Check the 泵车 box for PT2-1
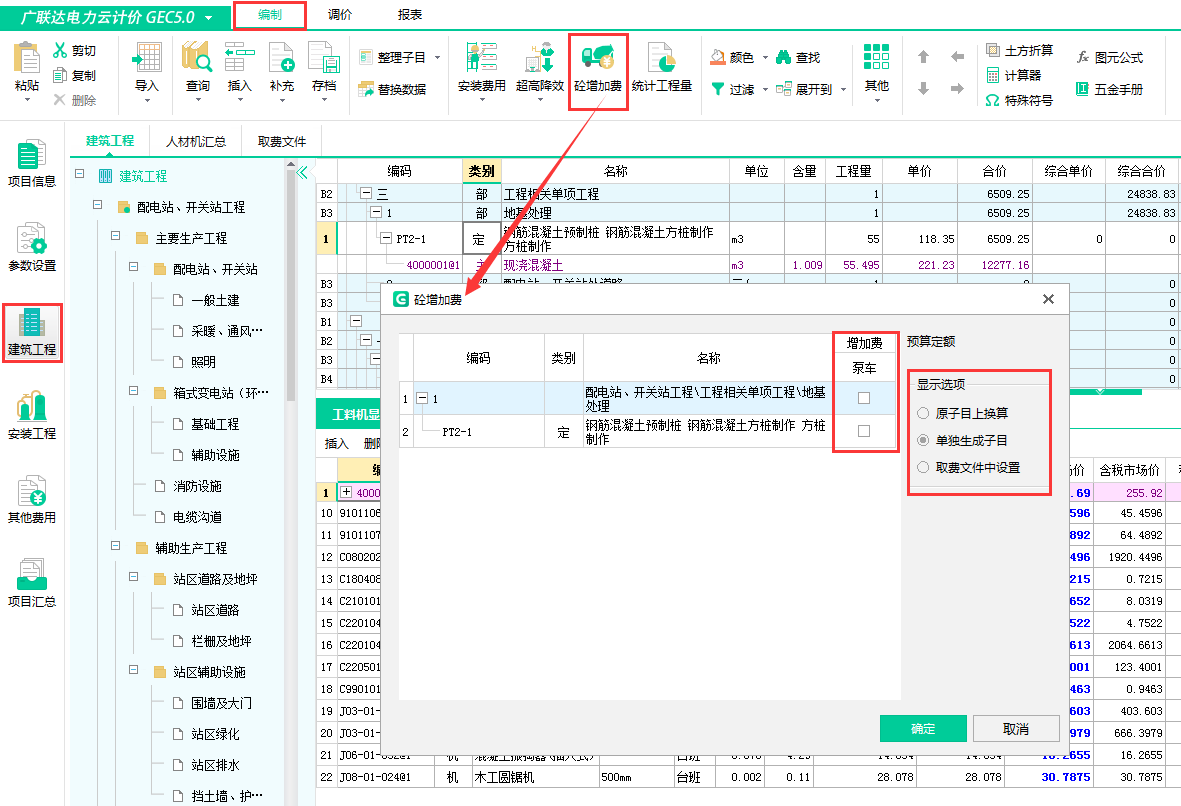 coord(864,431)
